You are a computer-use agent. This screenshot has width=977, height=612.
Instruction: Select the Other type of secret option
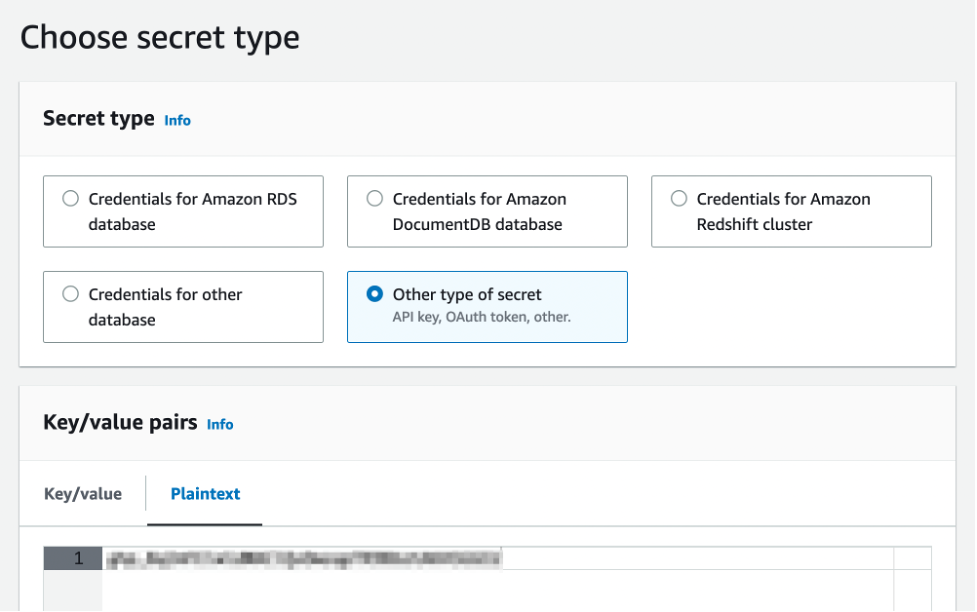pos(374,294)
